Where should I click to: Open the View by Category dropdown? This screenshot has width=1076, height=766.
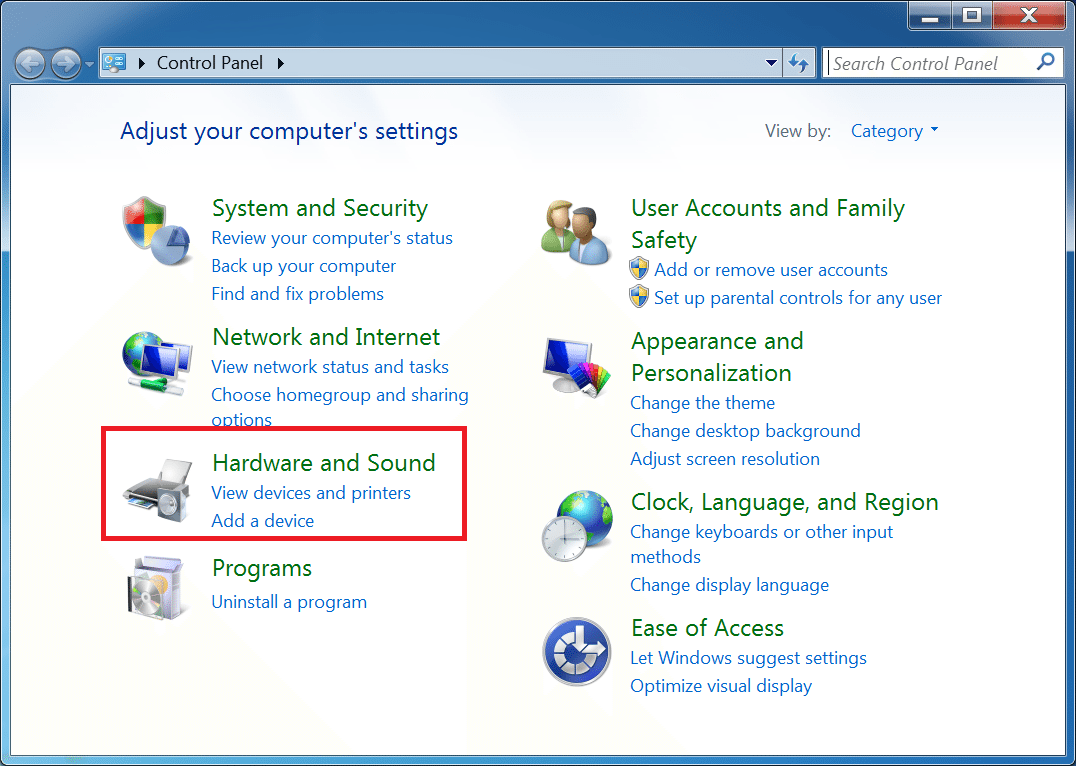[x=894, y=131]
